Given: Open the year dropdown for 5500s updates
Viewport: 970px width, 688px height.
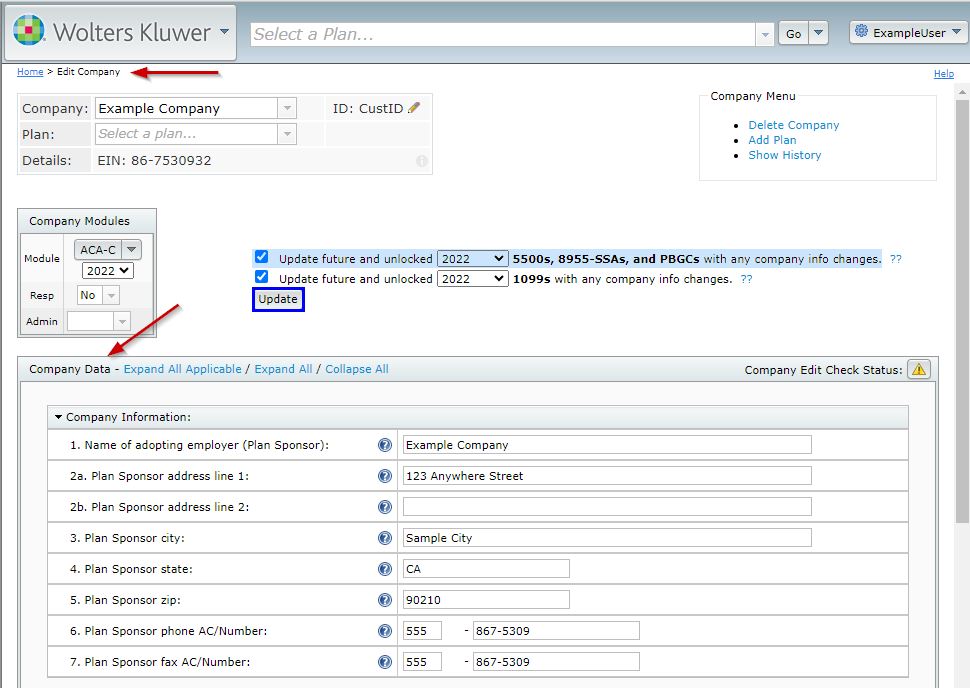Looking at the screenshot, I should (x=473, y=259).
